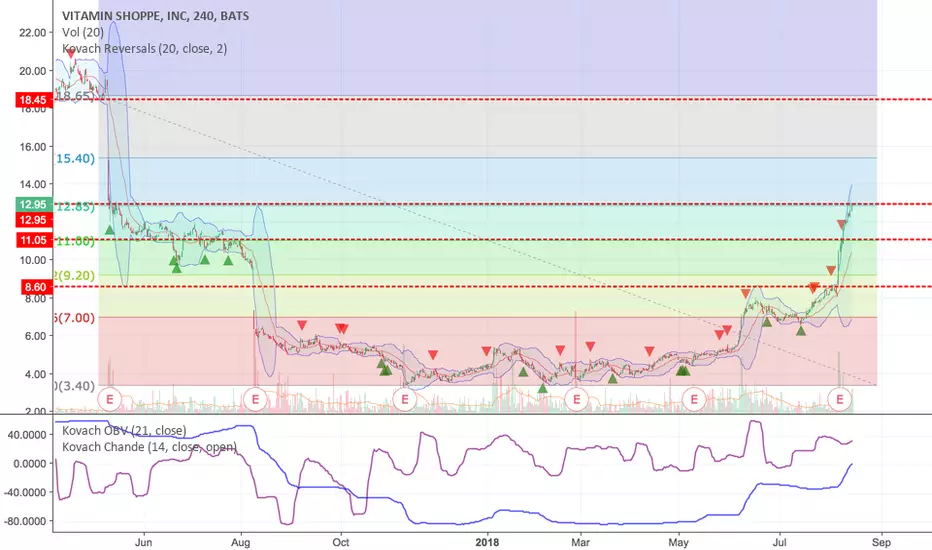Select the last earnings E marker before Sep

(x=840, y=399)
